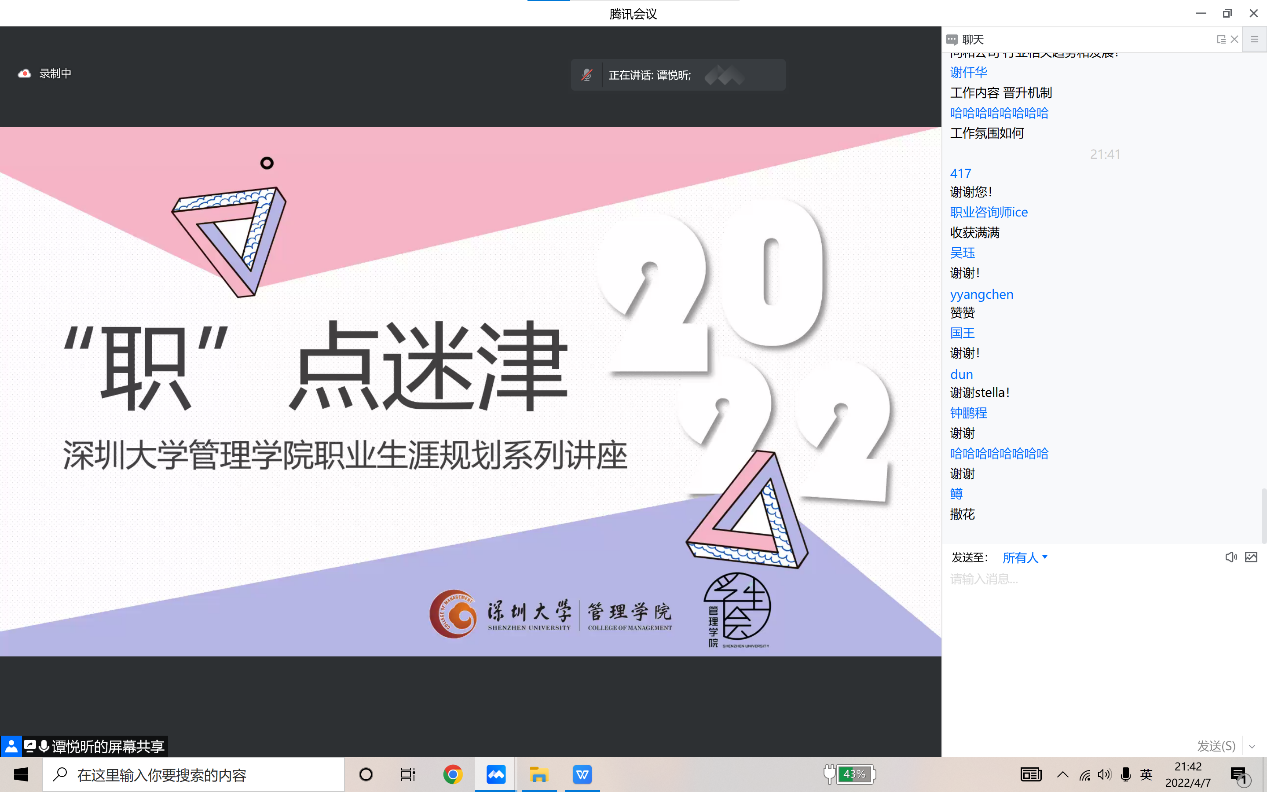Click the send image icon in chat

click(x=1251, y=557)
